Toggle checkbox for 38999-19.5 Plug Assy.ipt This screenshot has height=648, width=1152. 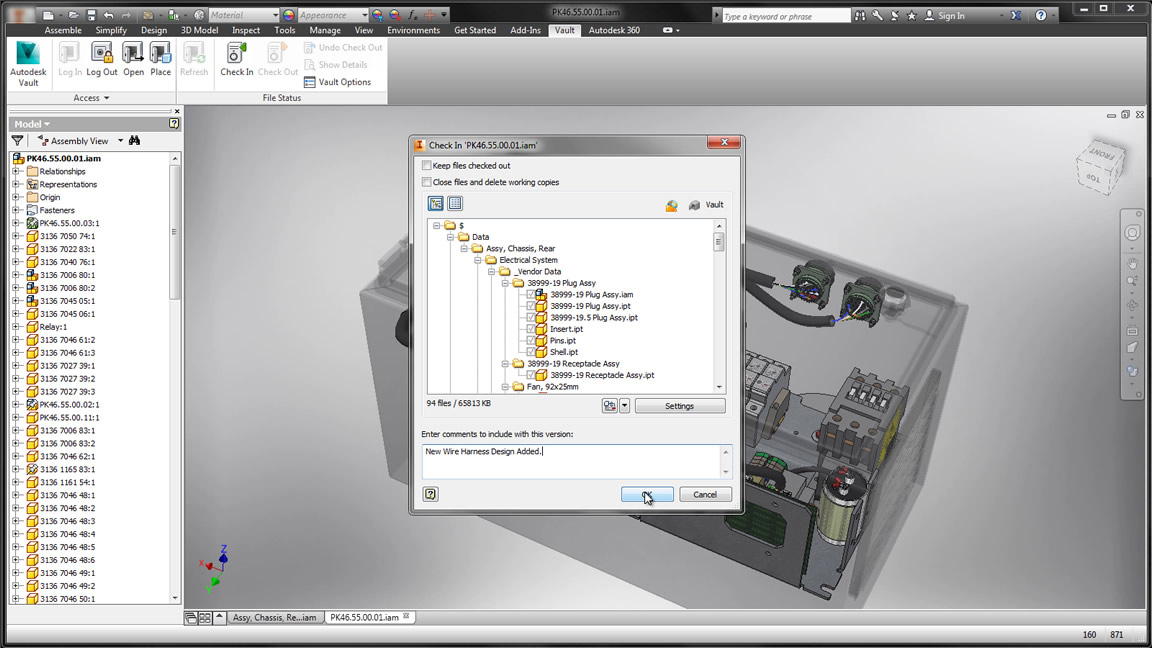(x=530, y=317)
